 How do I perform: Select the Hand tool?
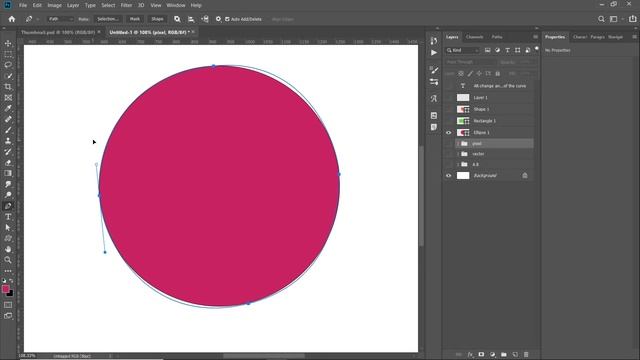(x=8, y=249)
